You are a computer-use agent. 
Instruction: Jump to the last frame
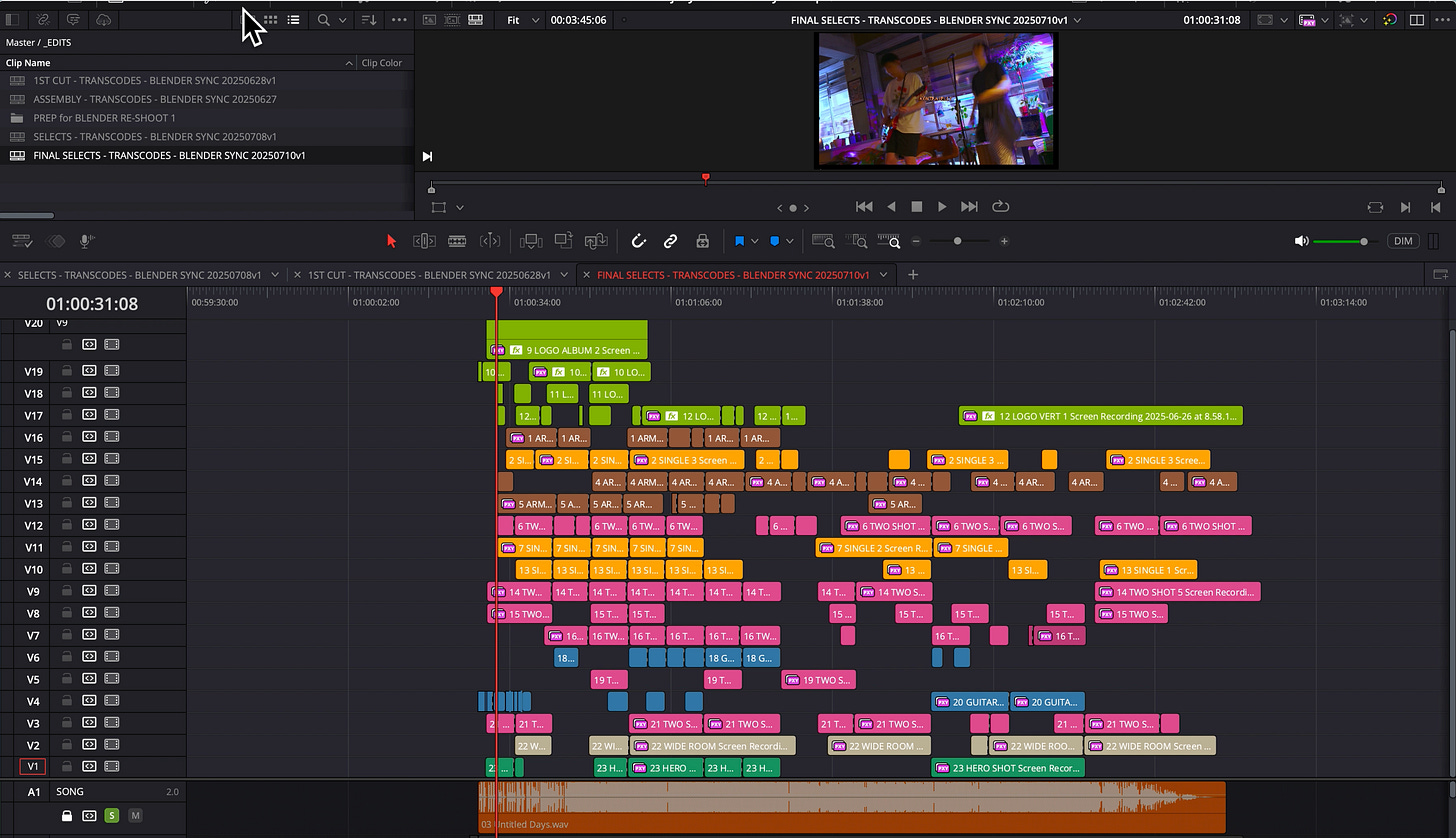(x=969, y=207)
